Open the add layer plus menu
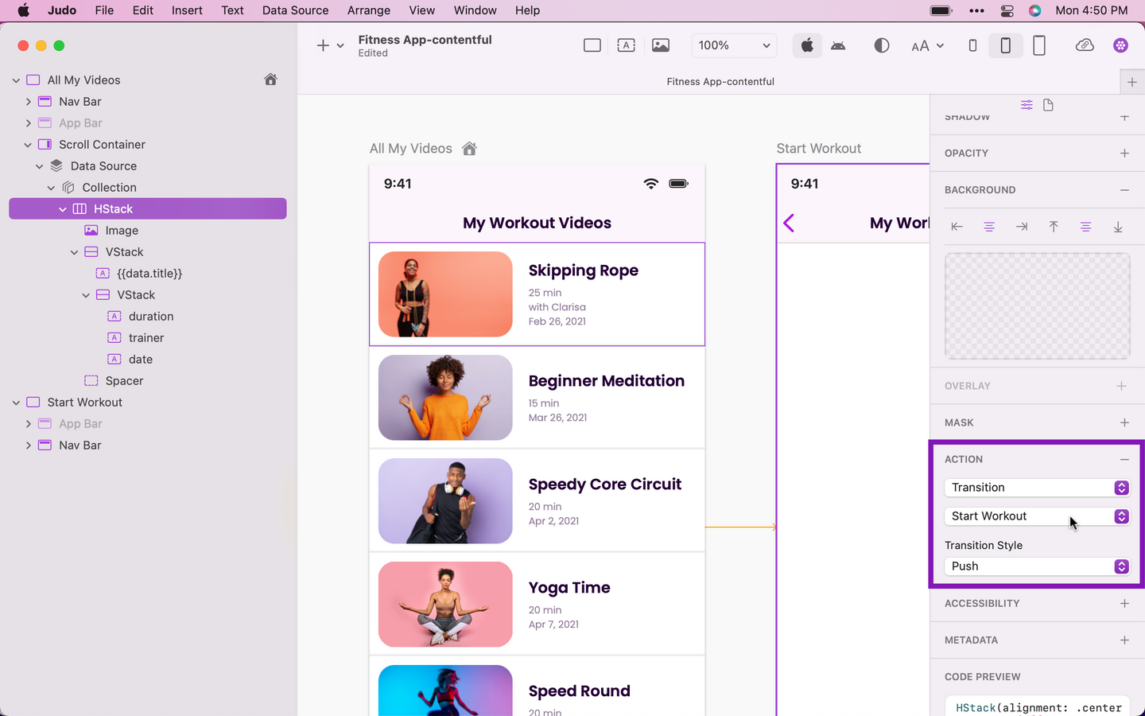The height and width of the screenshot is (716, 1145). pos(329,45)
